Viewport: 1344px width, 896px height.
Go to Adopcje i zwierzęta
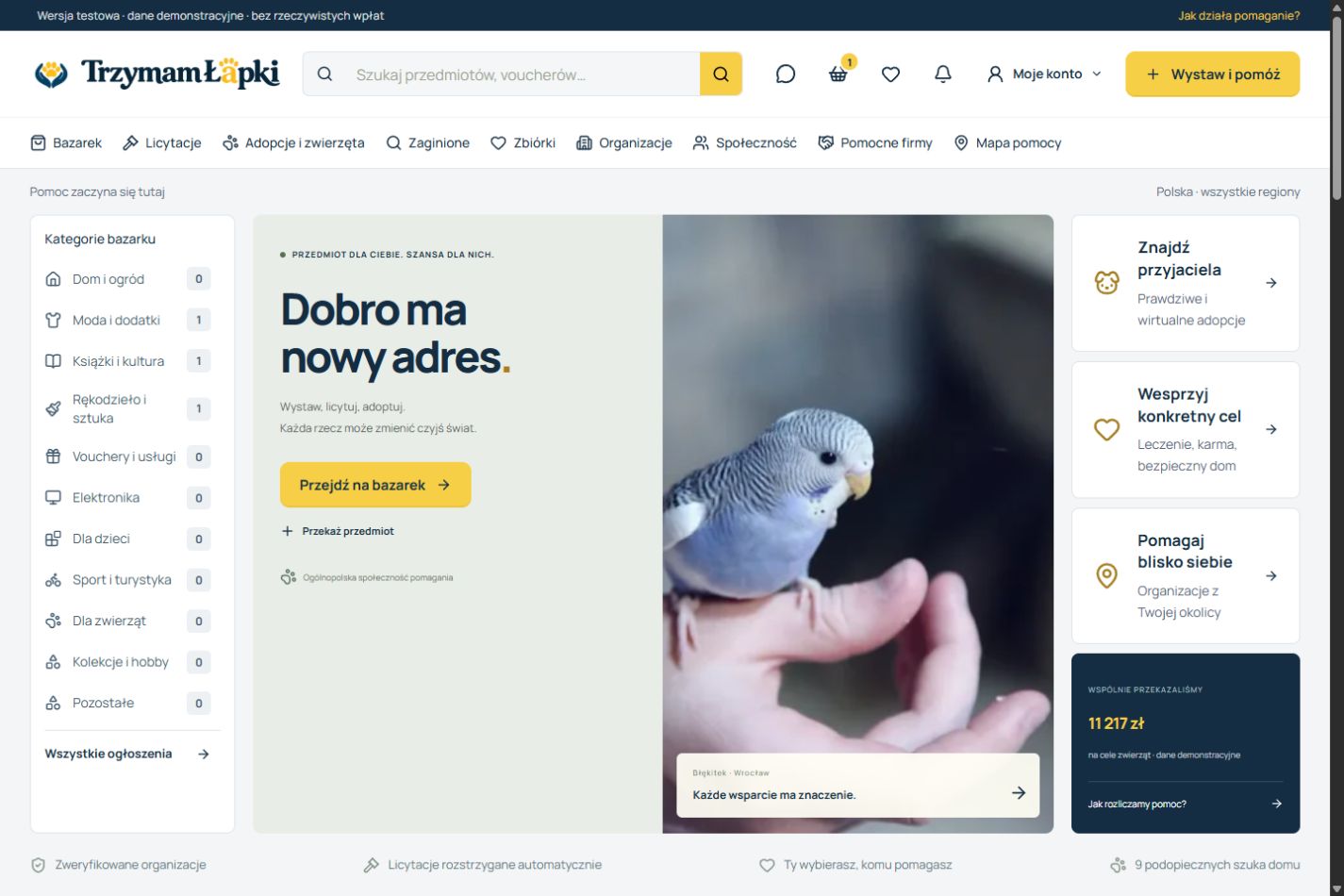tap(293, 142)
